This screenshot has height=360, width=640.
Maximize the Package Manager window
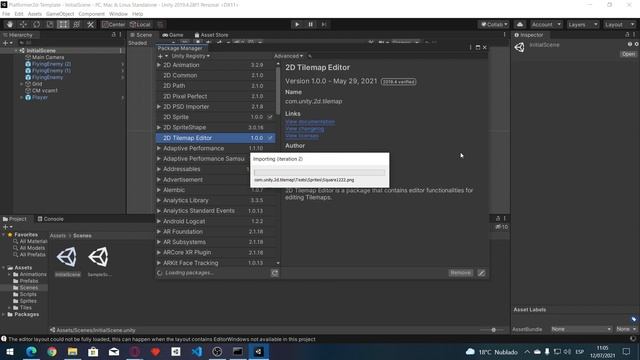(x=478, y=47)
